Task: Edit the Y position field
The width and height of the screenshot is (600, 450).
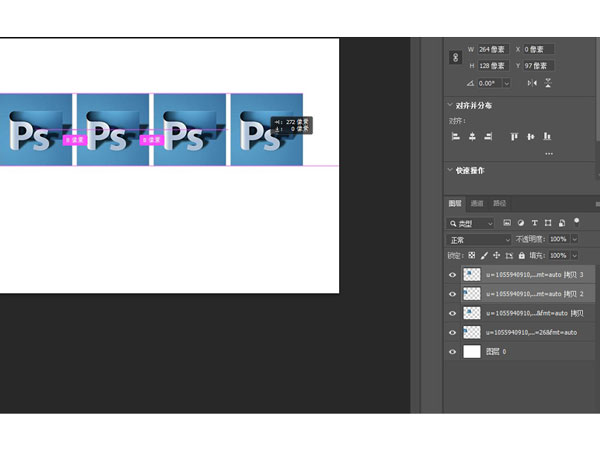Action: coord(539,66)
